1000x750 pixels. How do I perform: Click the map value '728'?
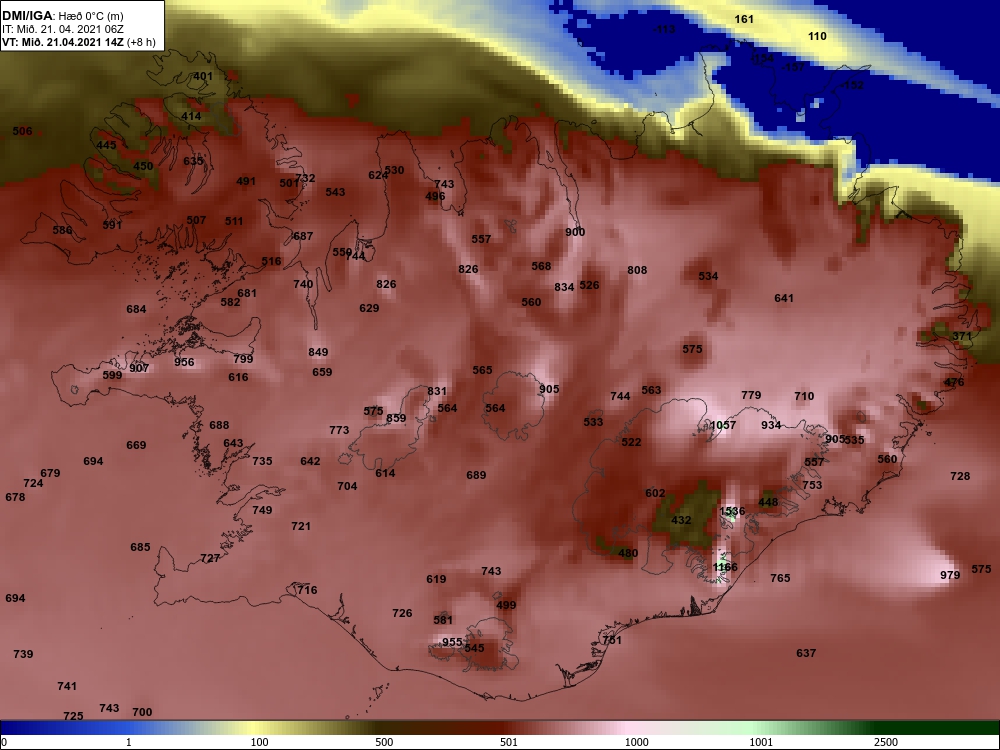(x=960, y=476)
